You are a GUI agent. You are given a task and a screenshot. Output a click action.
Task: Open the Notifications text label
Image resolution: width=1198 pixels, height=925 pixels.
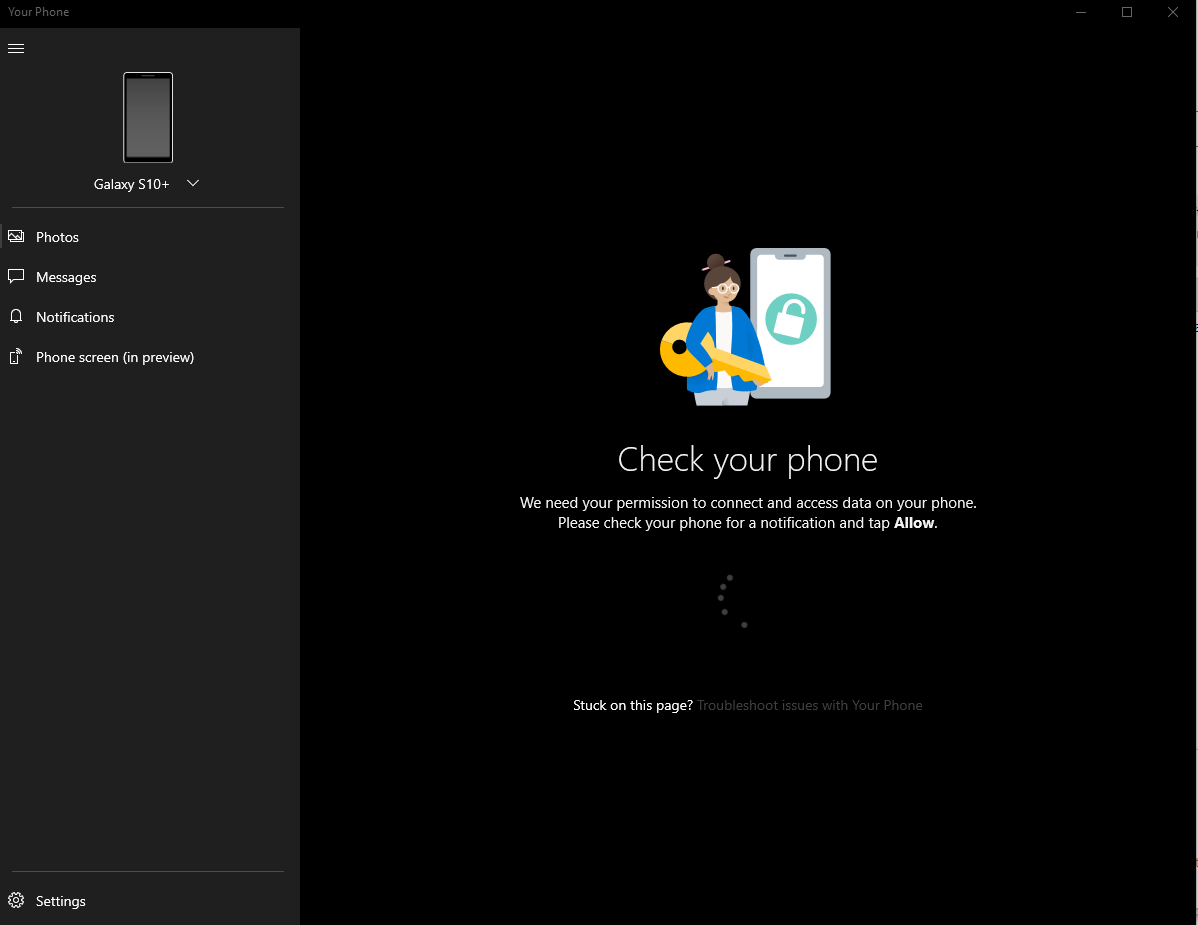pyautogui.click(x=75, y=317)
